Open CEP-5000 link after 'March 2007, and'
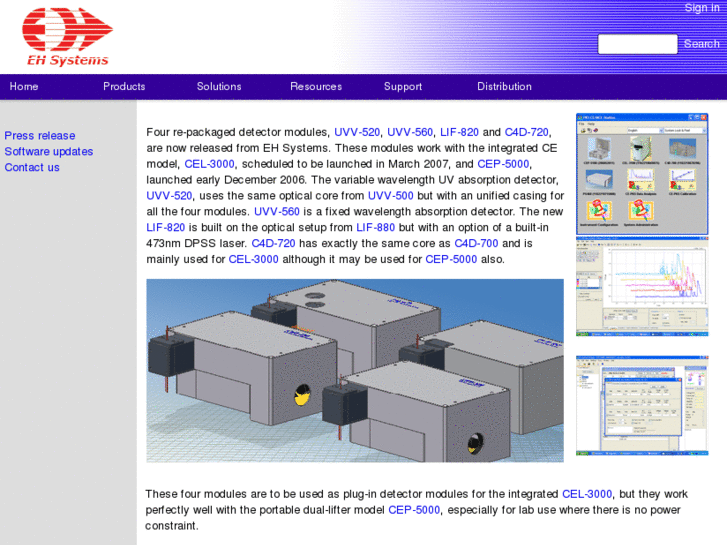 click(503, 164)
